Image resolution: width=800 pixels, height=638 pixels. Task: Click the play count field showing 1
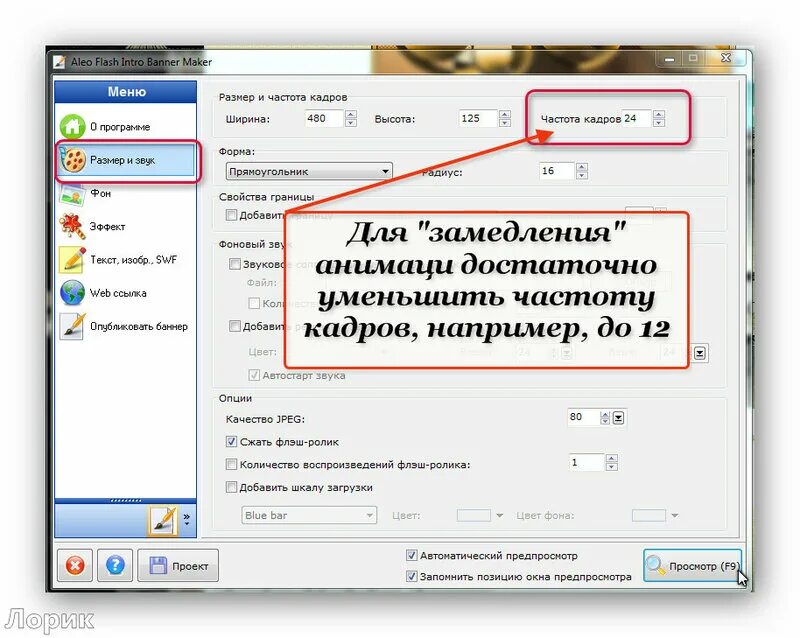[587, 462]
